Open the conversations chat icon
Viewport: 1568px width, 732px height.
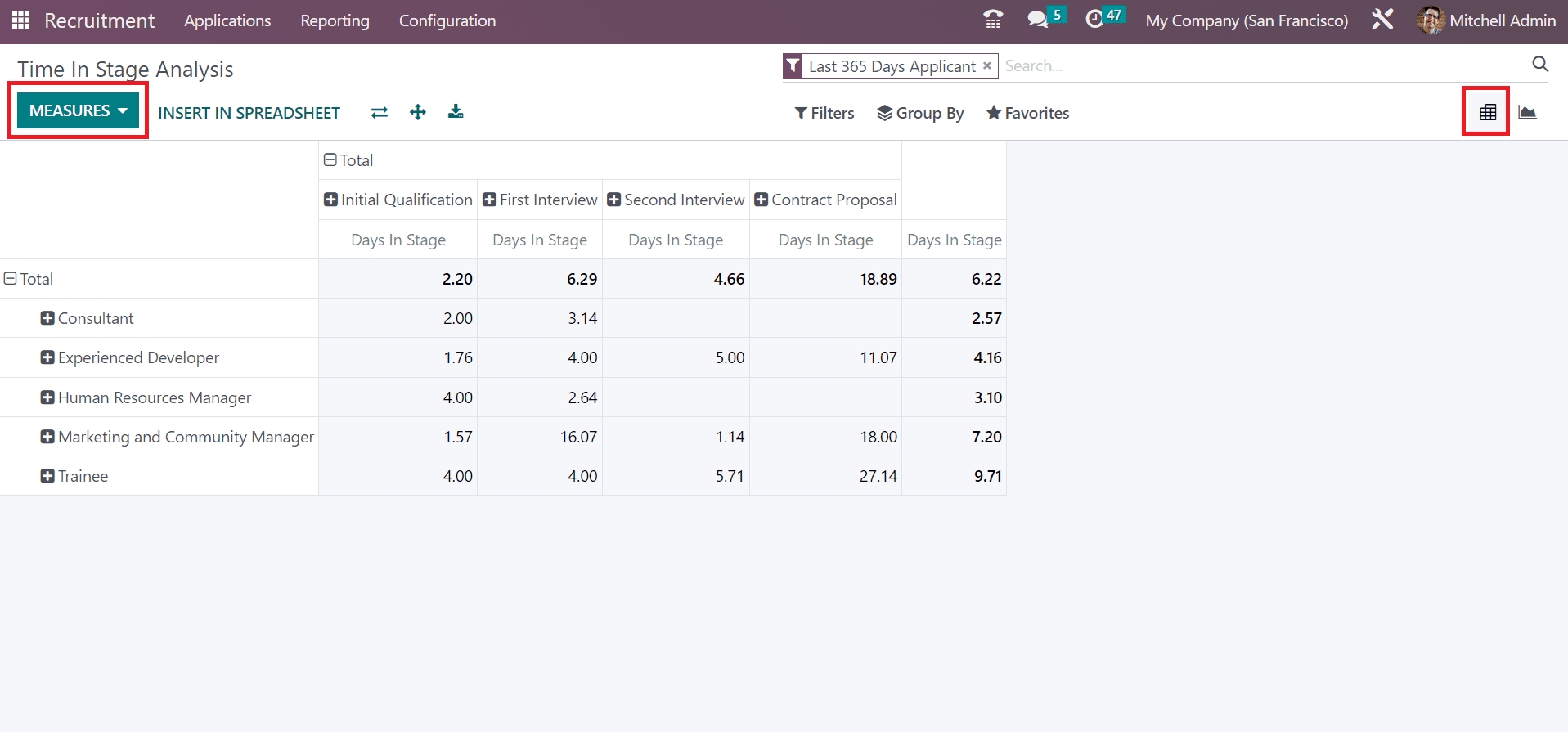pyautogui.click(x=1037, y=20)
